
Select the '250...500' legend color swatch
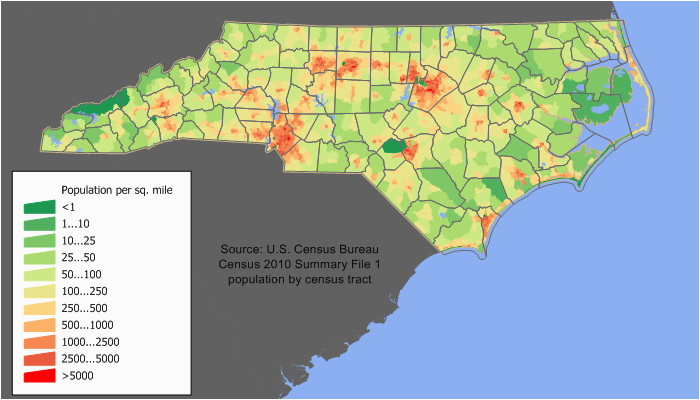40,309
